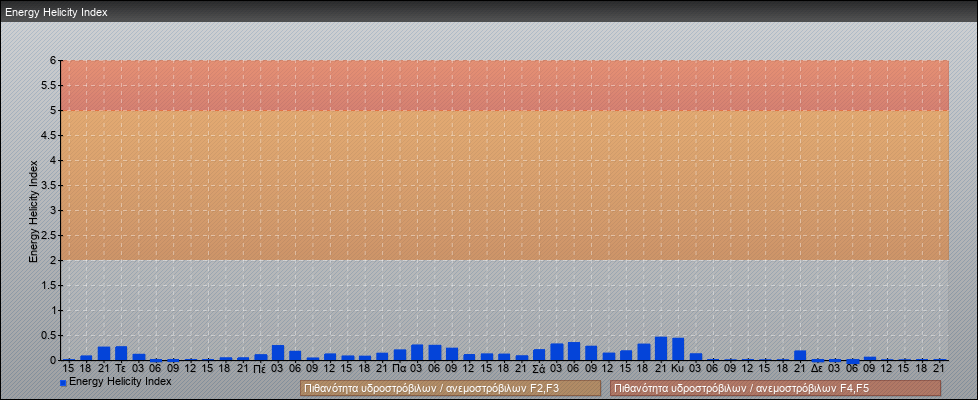Click the orange F2,F3 risk band

click(x=505, y=185)
